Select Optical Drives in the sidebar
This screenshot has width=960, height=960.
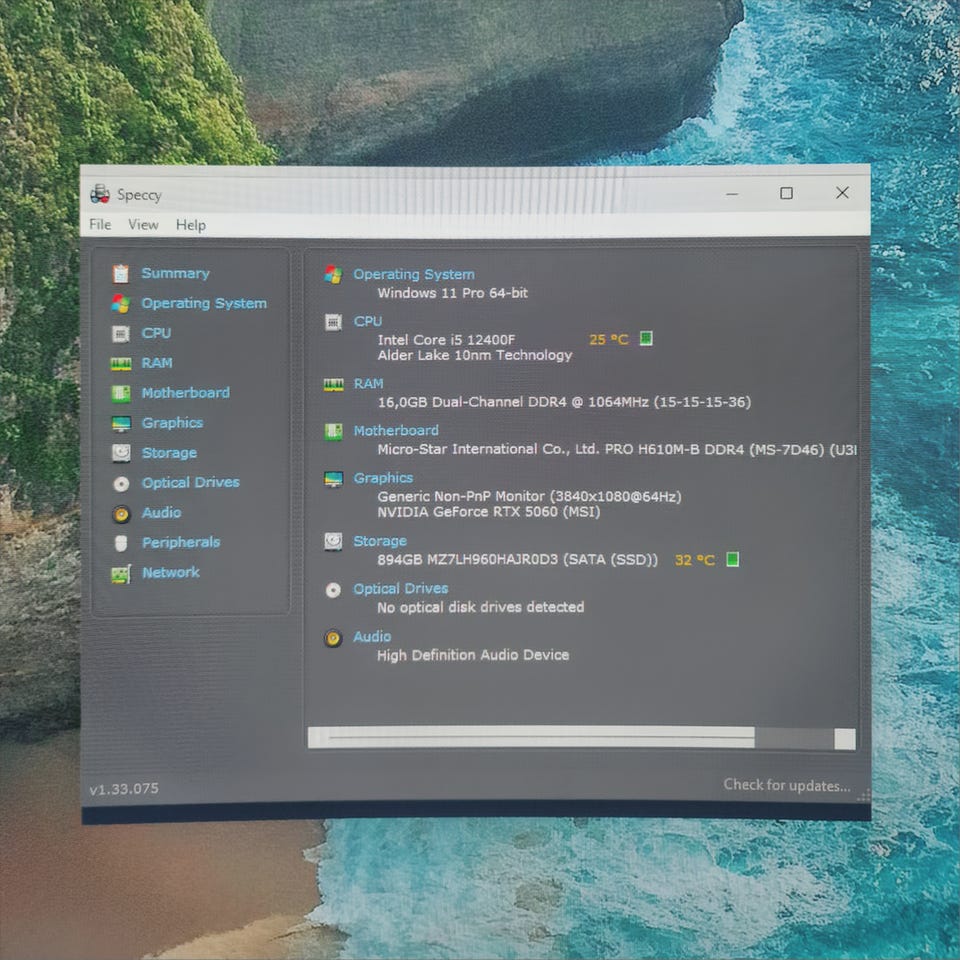pos(190,482)
